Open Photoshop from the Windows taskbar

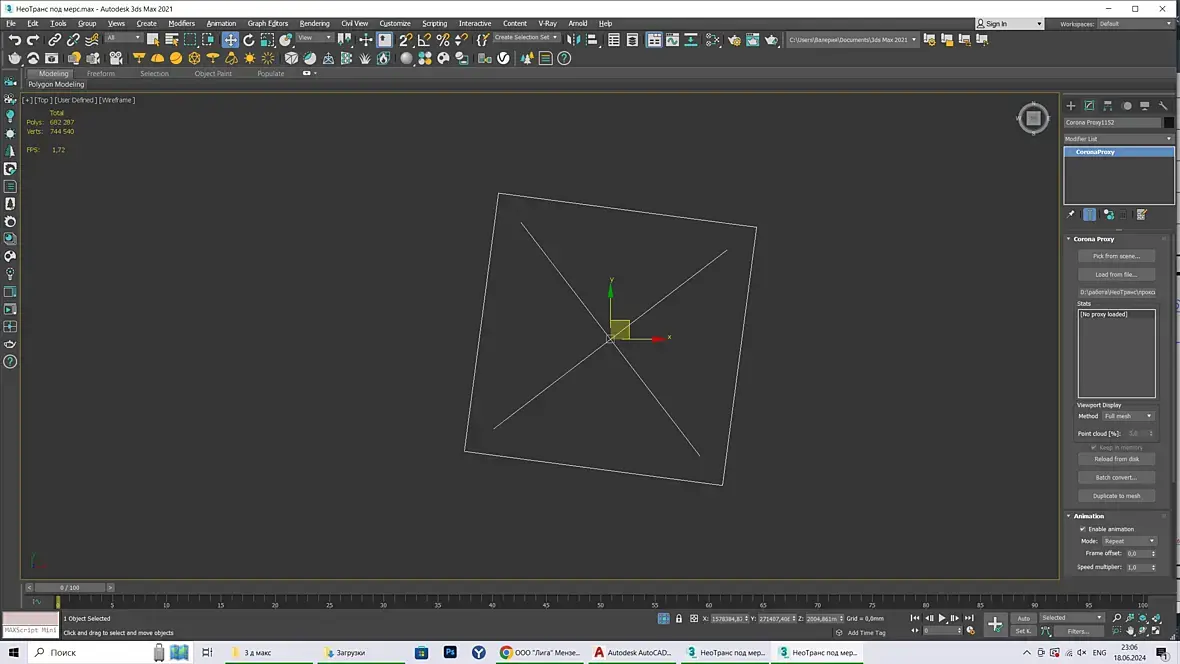450,653
